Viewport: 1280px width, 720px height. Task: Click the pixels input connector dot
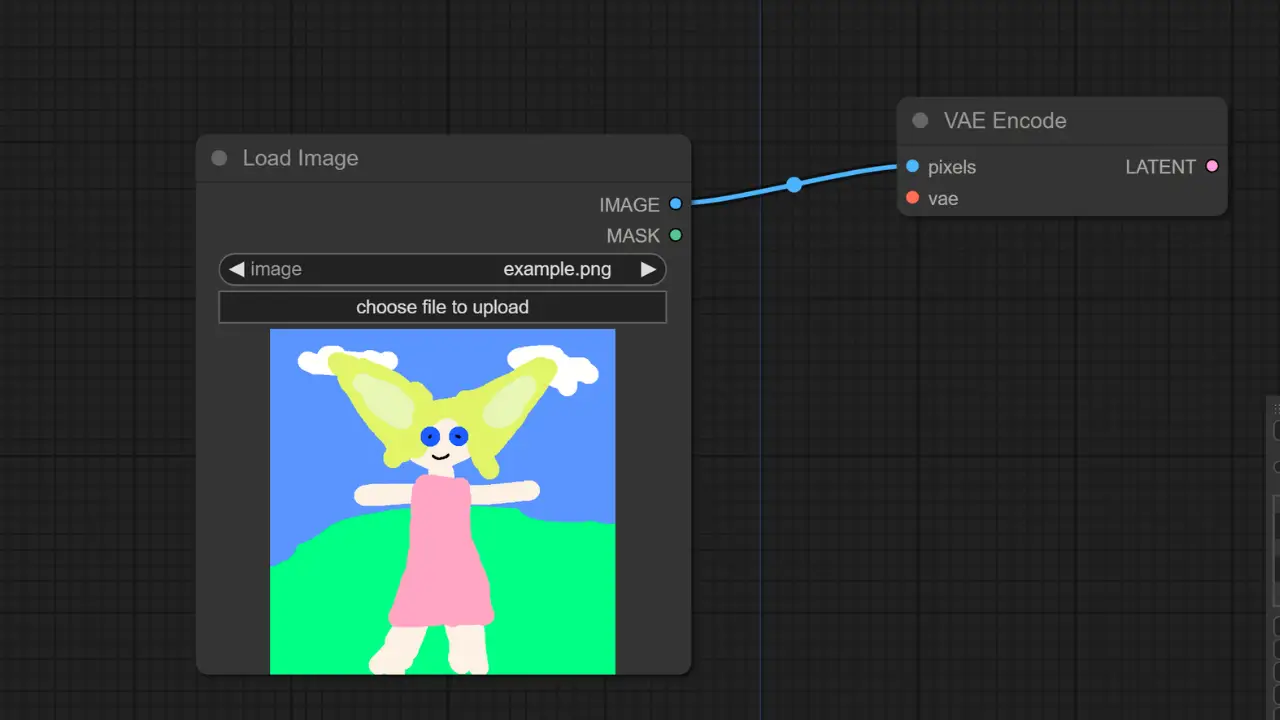pyautogui.click(x=912, y=166)
